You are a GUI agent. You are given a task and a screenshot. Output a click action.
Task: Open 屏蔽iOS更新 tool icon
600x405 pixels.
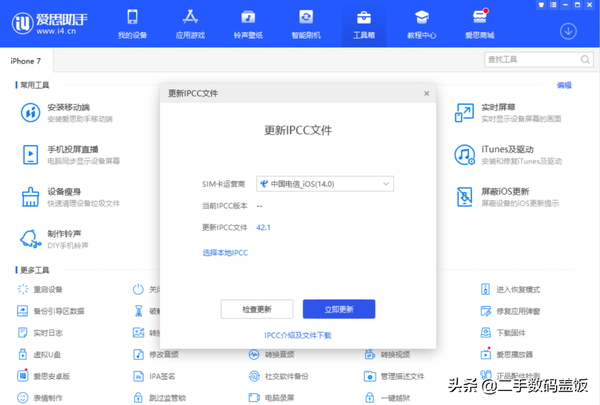(464, 197)
